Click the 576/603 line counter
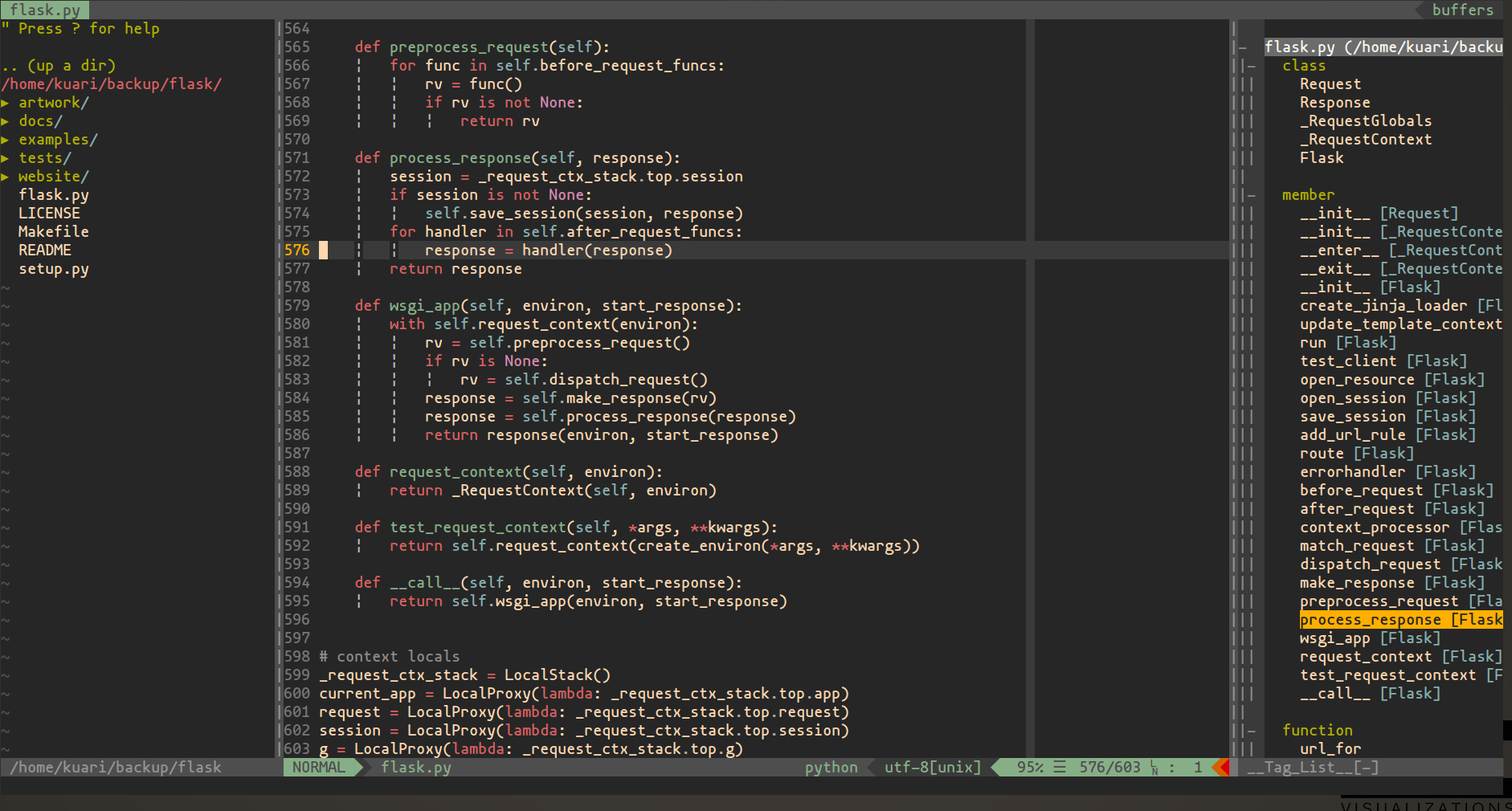Screen dimensions: 1512x811 (1109, 768)
